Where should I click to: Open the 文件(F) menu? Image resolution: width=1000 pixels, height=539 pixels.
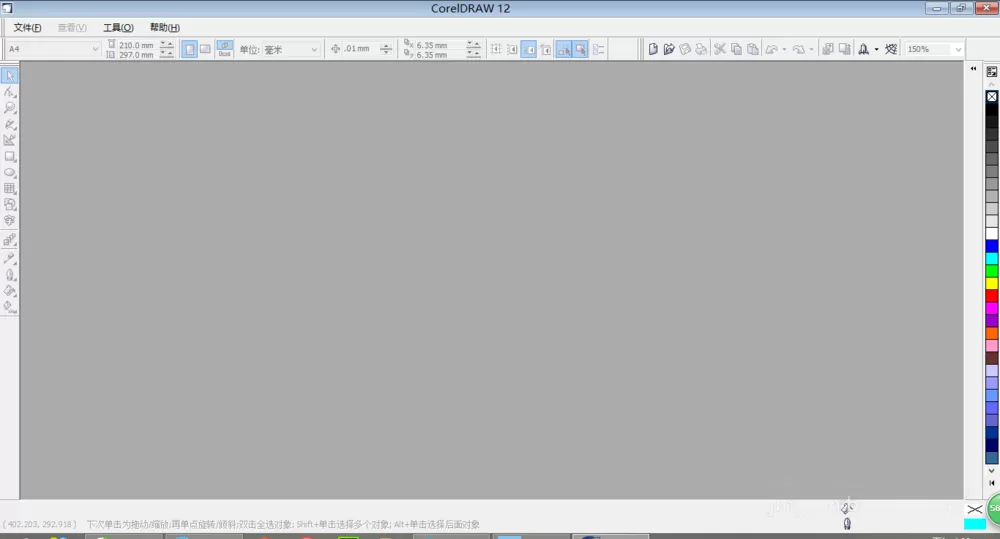coord(27,27)
